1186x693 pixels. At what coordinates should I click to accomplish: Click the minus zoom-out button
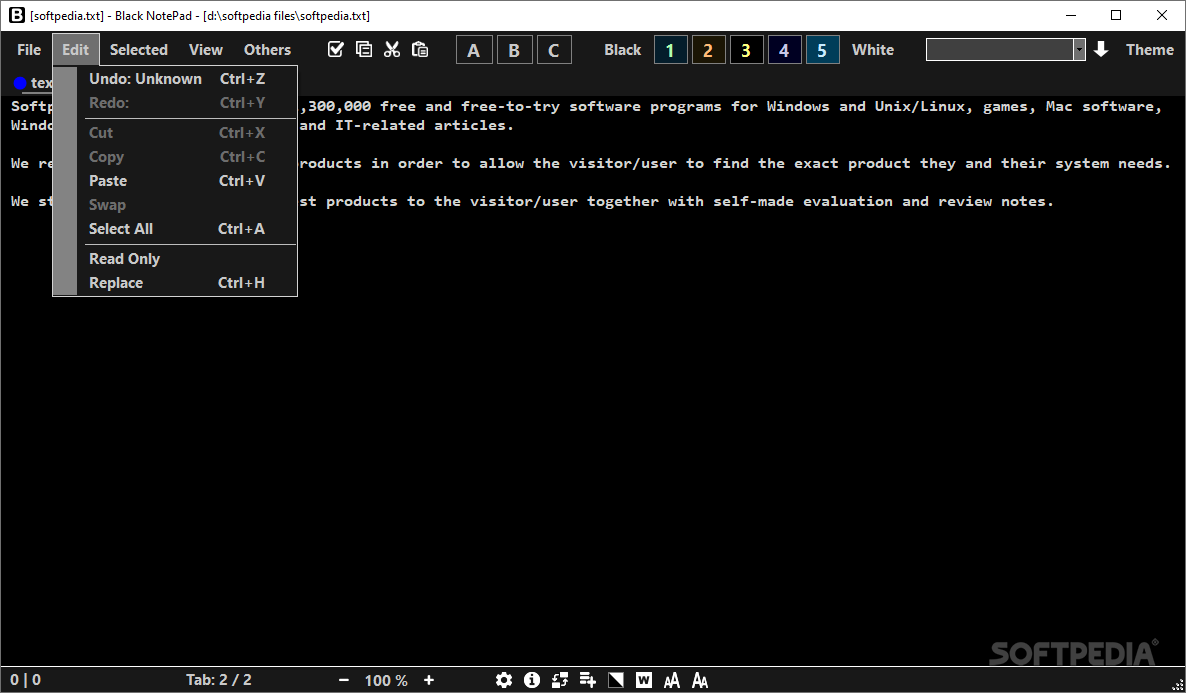click(x=343, y=680)
